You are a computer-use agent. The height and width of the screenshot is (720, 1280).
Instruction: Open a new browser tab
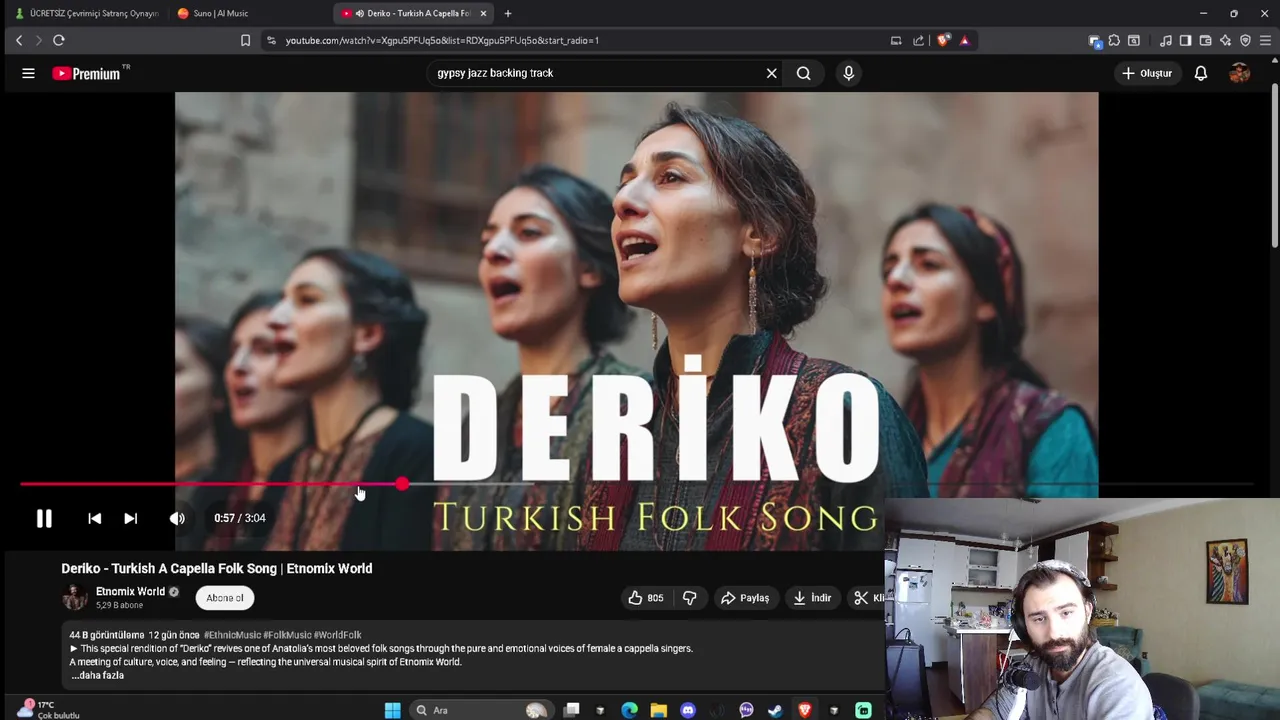508,13
